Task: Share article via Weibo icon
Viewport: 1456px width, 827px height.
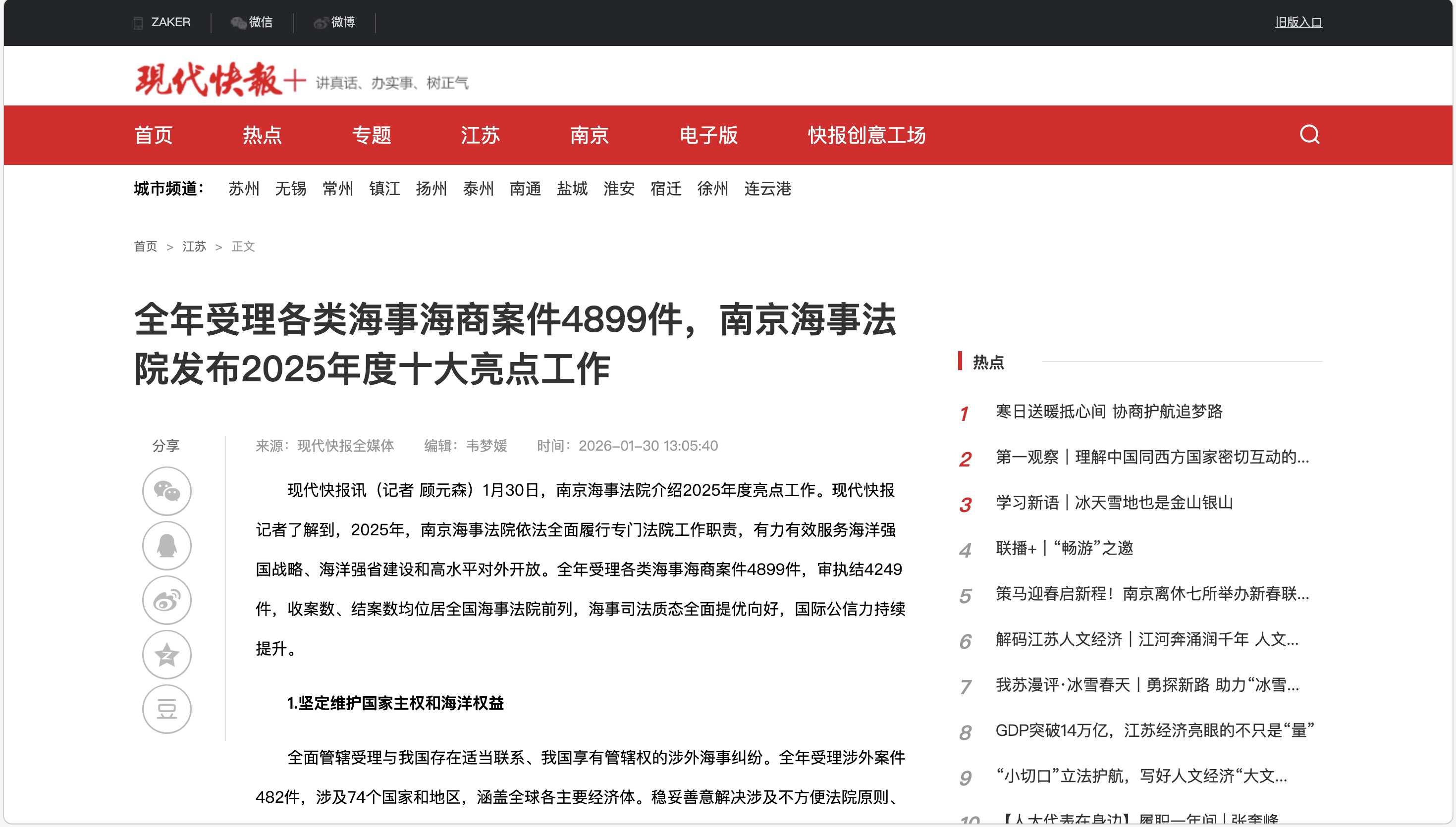Action: pyautogui.click(x=166, y=600)
